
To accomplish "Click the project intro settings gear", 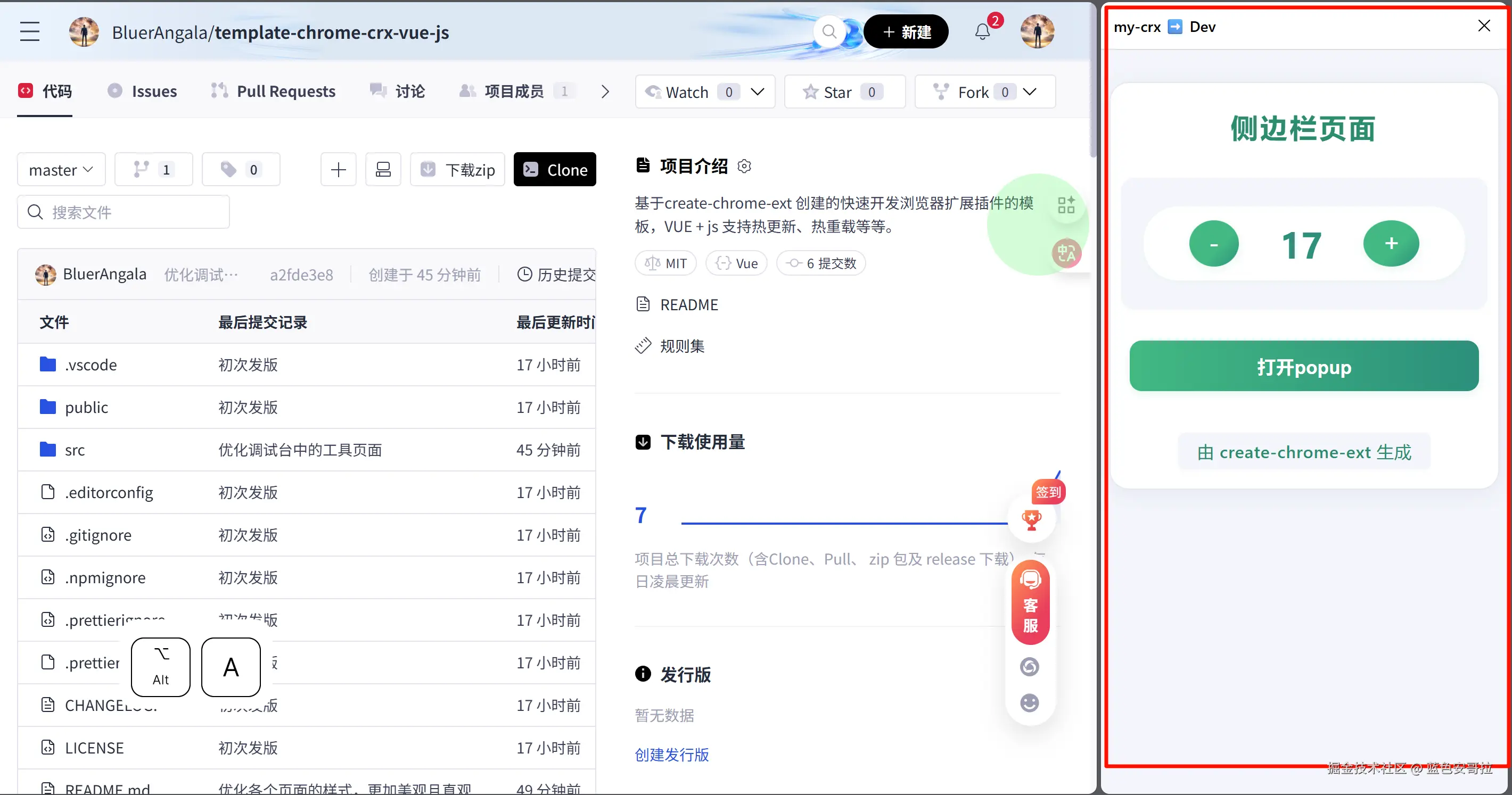I will point(744,167).
